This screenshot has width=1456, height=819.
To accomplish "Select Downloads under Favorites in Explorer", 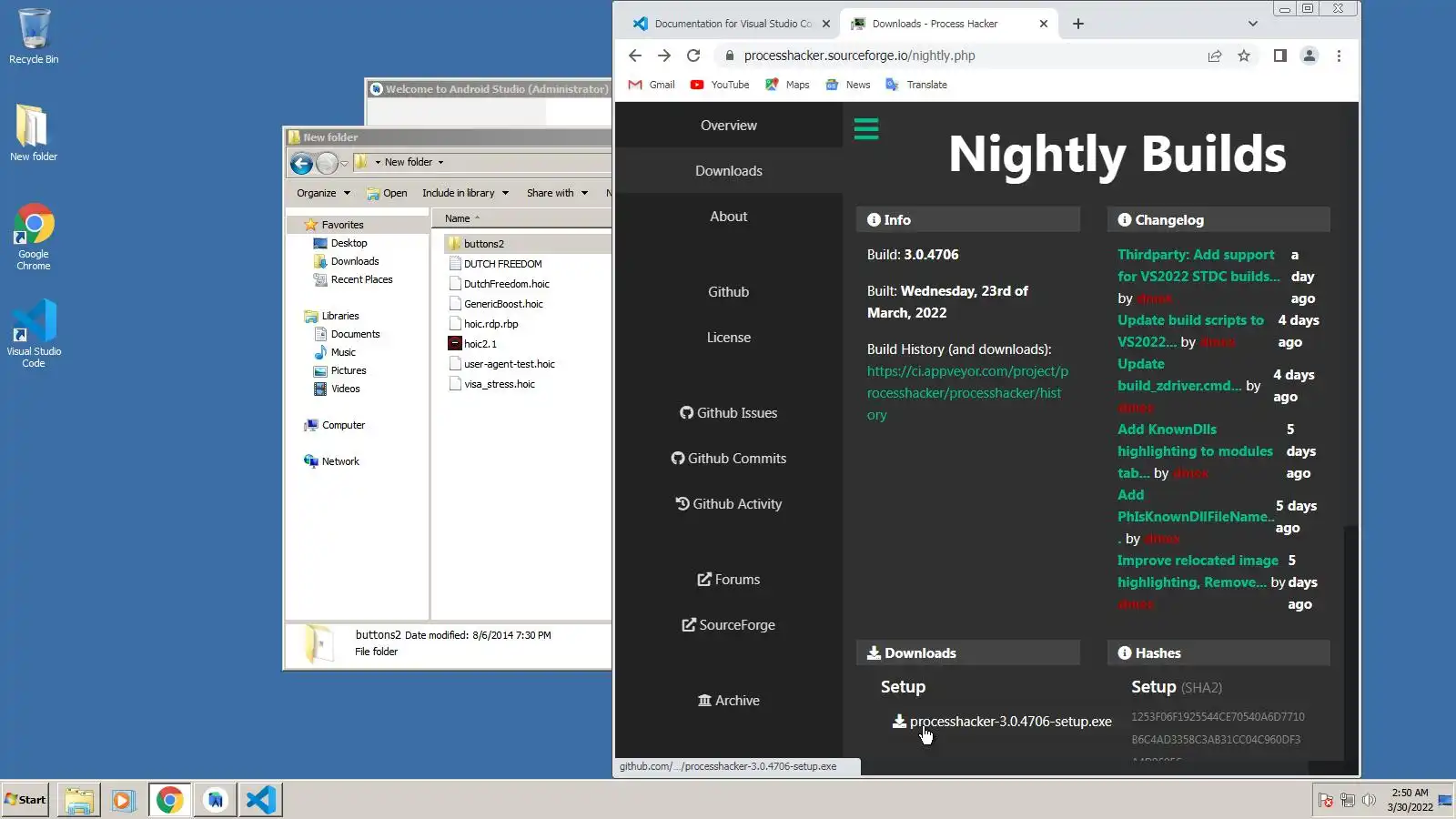I will coord(346,261).
